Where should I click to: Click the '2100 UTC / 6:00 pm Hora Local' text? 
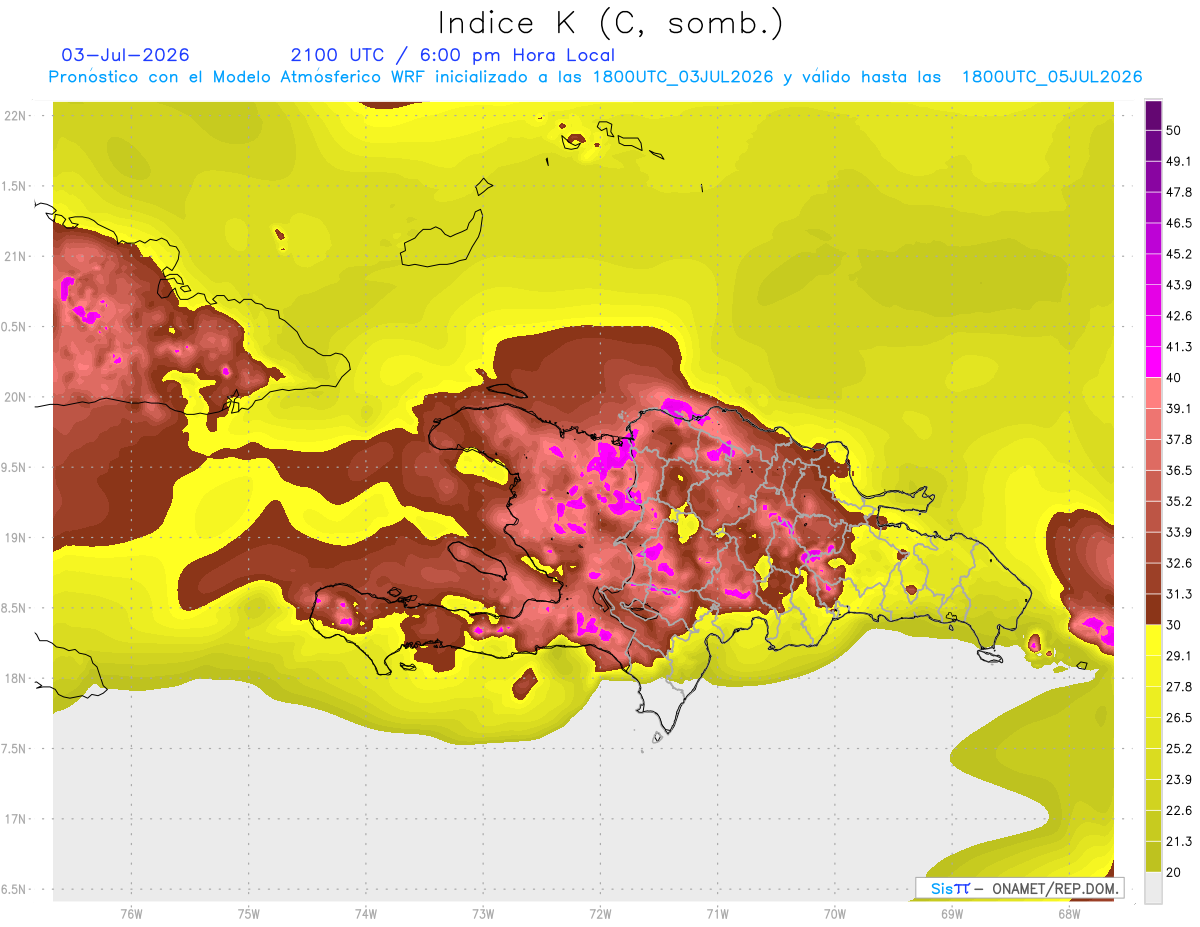coord(453,55)
